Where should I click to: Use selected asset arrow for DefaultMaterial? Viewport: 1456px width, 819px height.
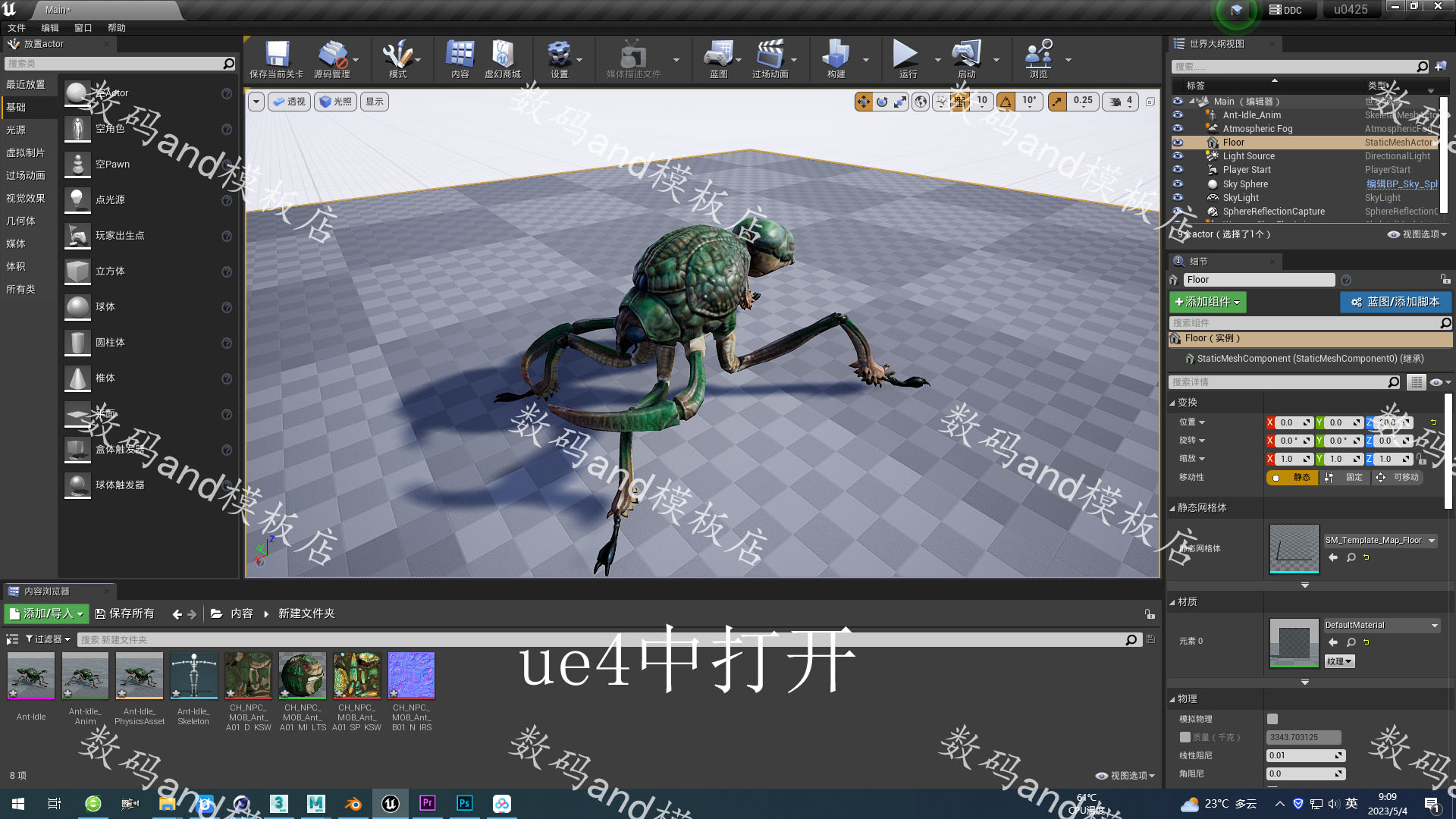coord(1333,642)
